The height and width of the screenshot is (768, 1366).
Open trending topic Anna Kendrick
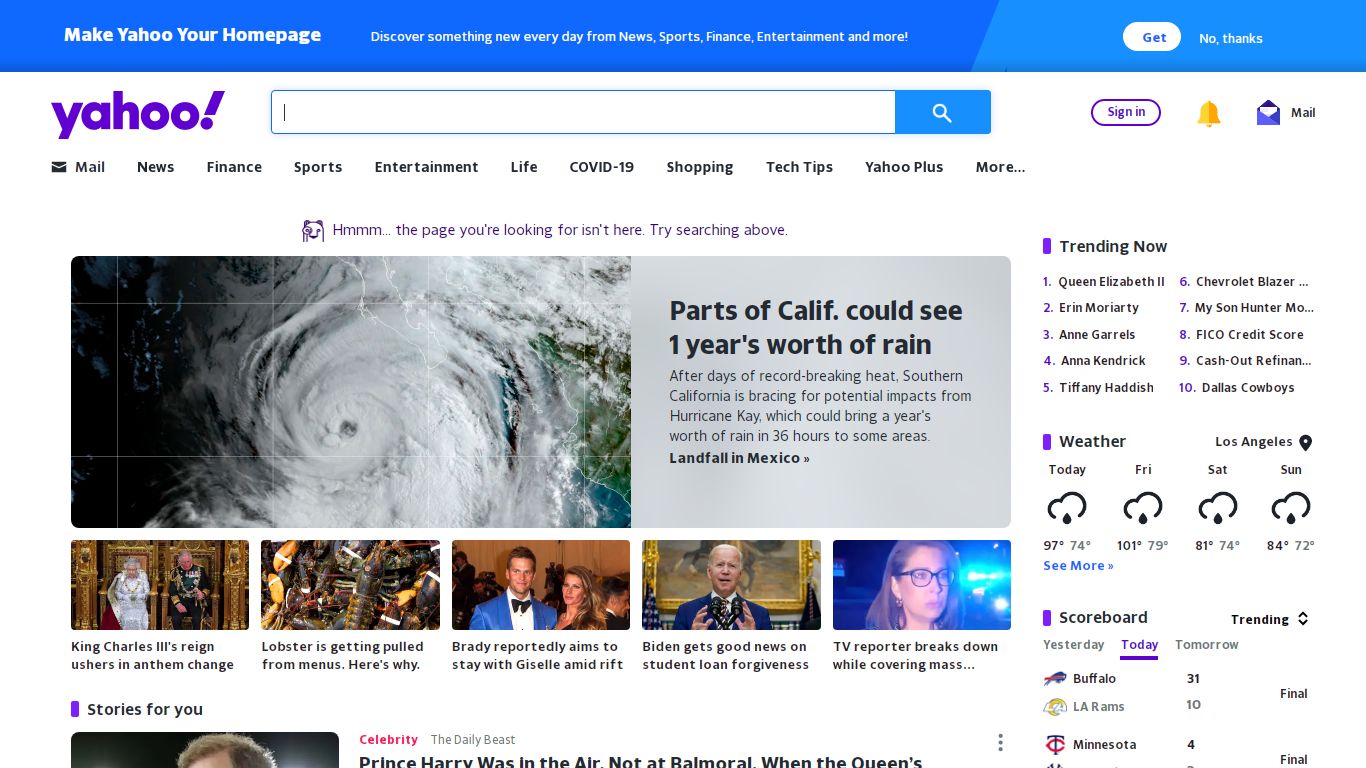click(1103, 361)
